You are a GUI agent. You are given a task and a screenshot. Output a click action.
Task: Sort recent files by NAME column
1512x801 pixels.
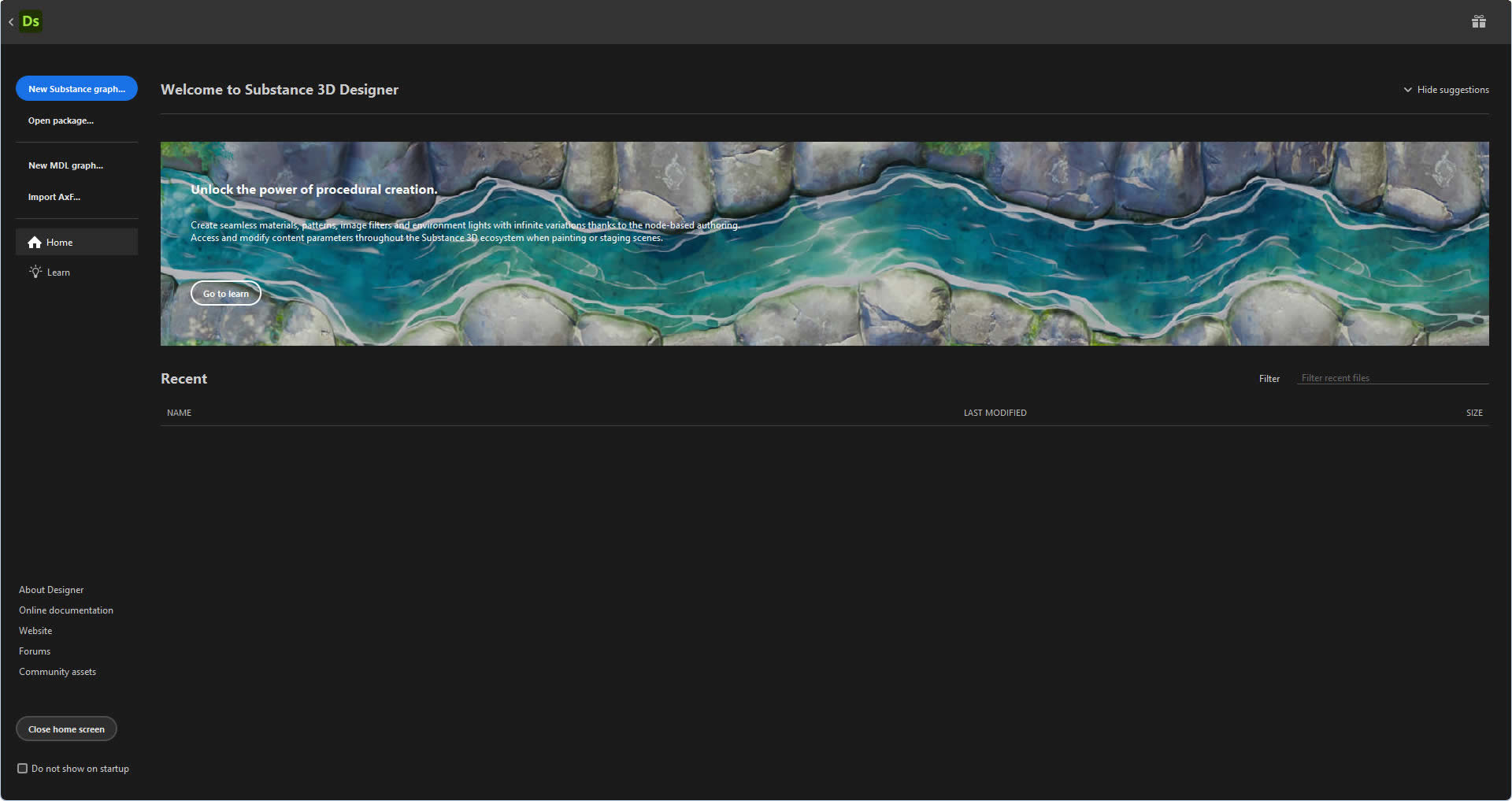point(179,413)
